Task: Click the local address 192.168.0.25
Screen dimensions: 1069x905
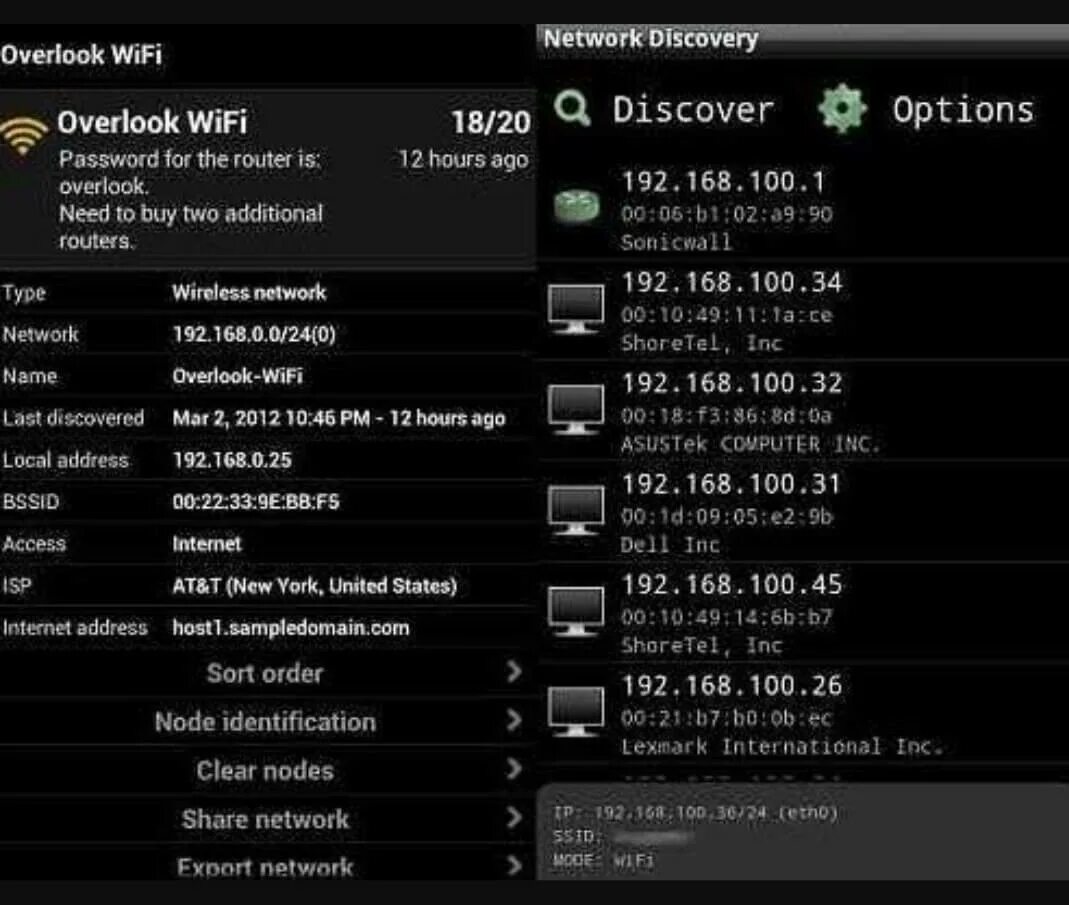Action: (232, 460)
